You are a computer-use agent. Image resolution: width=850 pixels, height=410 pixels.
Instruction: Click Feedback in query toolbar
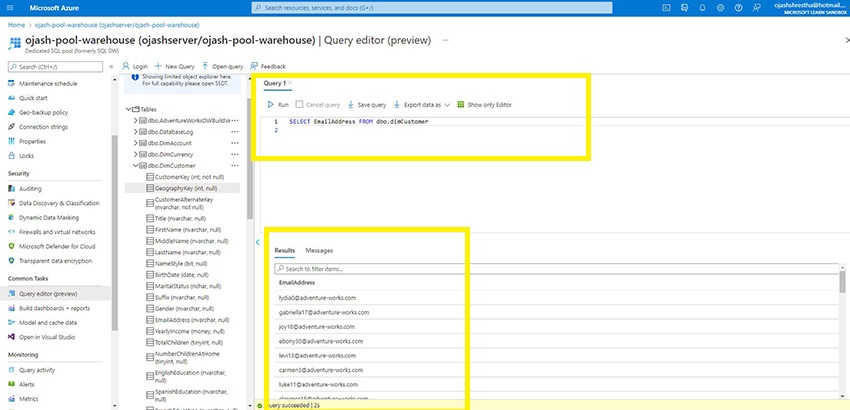(268, 66)
